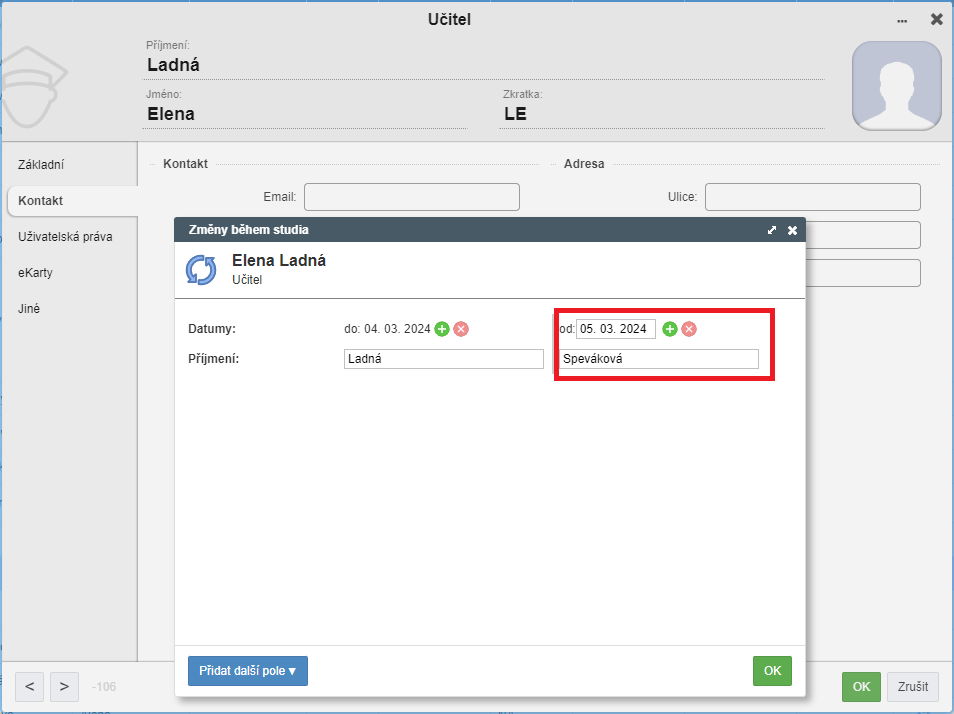Image resolution: width=954 pixels, height=714 pixels.
Task: Click the od: date field showing 05. 03. 2024
Action: 616,329
